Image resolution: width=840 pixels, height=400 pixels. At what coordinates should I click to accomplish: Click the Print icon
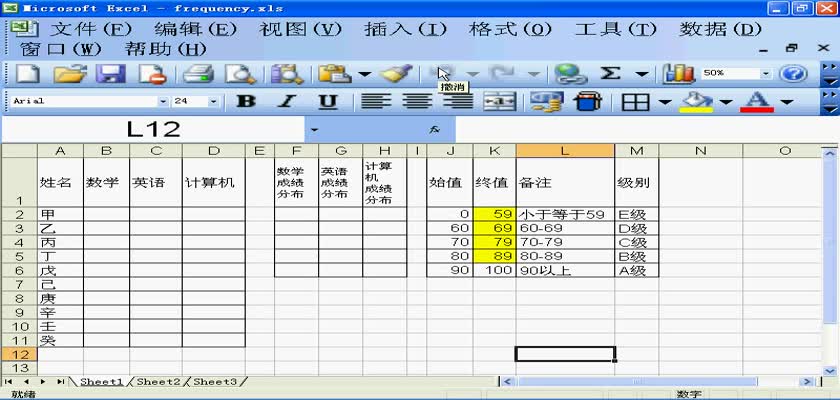point(199,73)
